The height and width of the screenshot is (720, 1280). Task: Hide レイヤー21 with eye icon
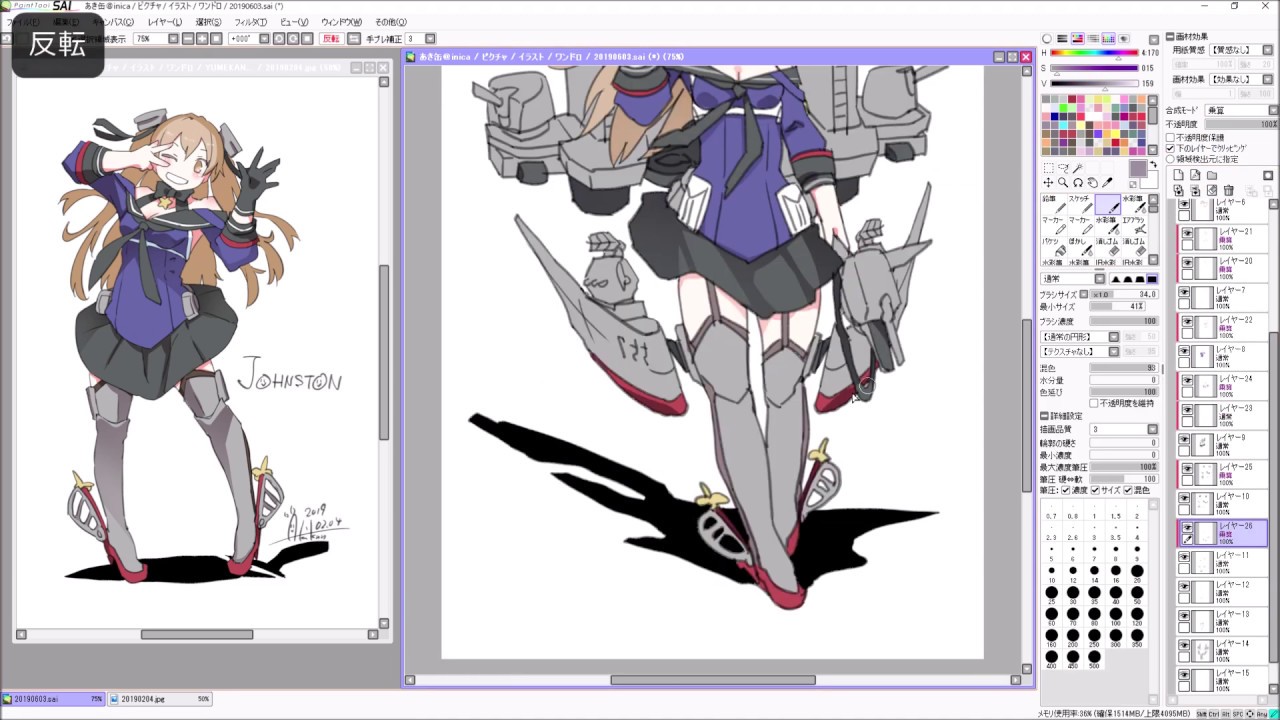(x=1187, y=233)
